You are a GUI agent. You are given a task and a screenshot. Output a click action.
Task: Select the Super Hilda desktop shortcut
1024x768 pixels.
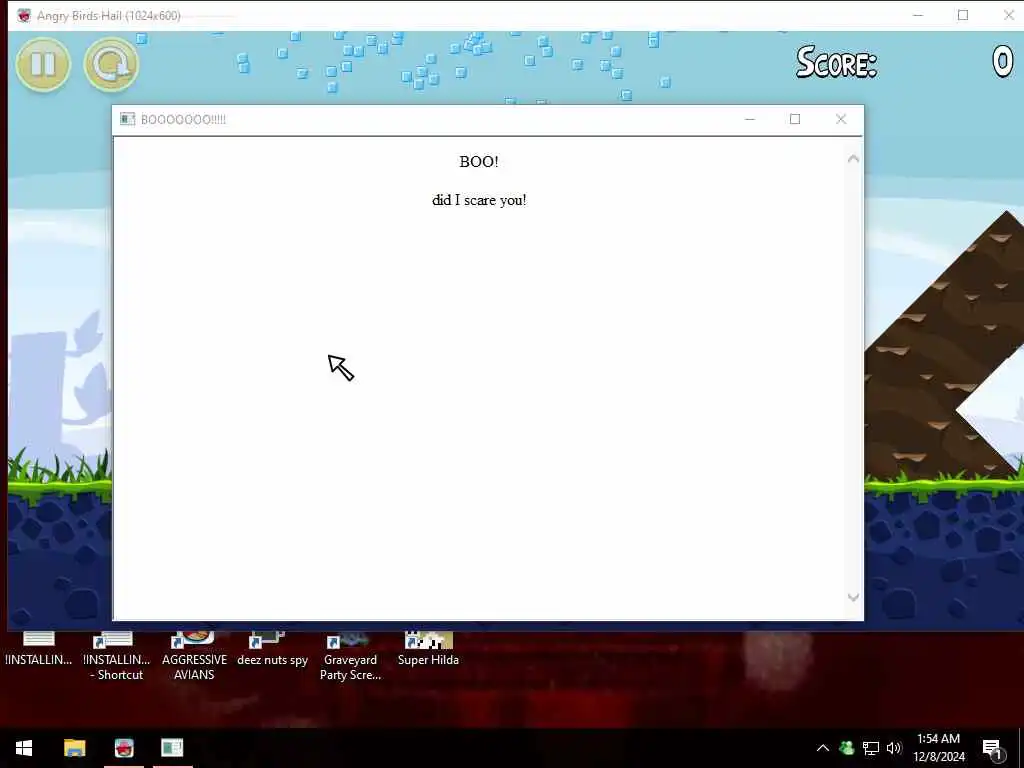coord(428,651)
